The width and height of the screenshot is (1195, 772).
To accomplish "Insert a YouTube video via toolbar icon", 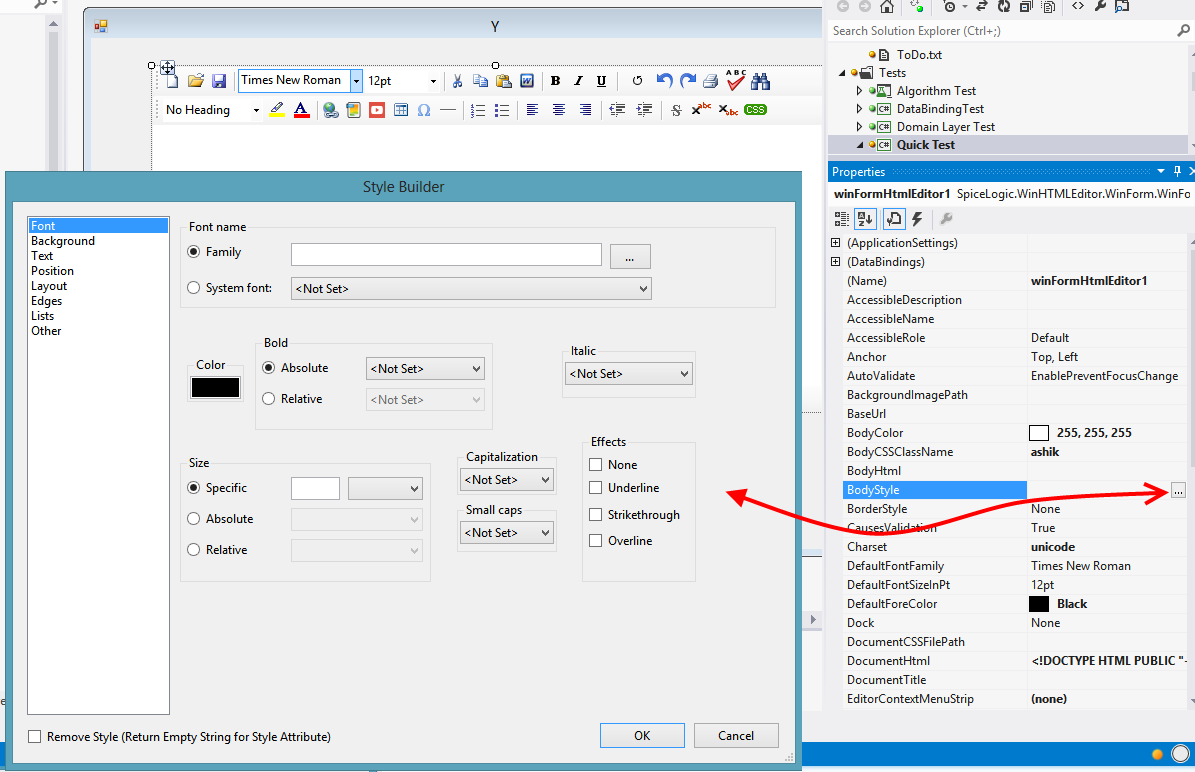I will coord(377,110).
